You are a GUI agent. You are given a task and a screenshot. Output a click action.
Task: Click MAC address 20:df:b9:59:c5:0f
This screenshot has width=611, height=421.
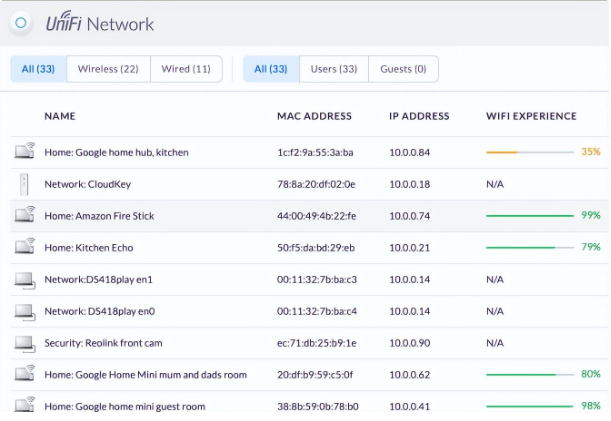click(x=315, y=375)
